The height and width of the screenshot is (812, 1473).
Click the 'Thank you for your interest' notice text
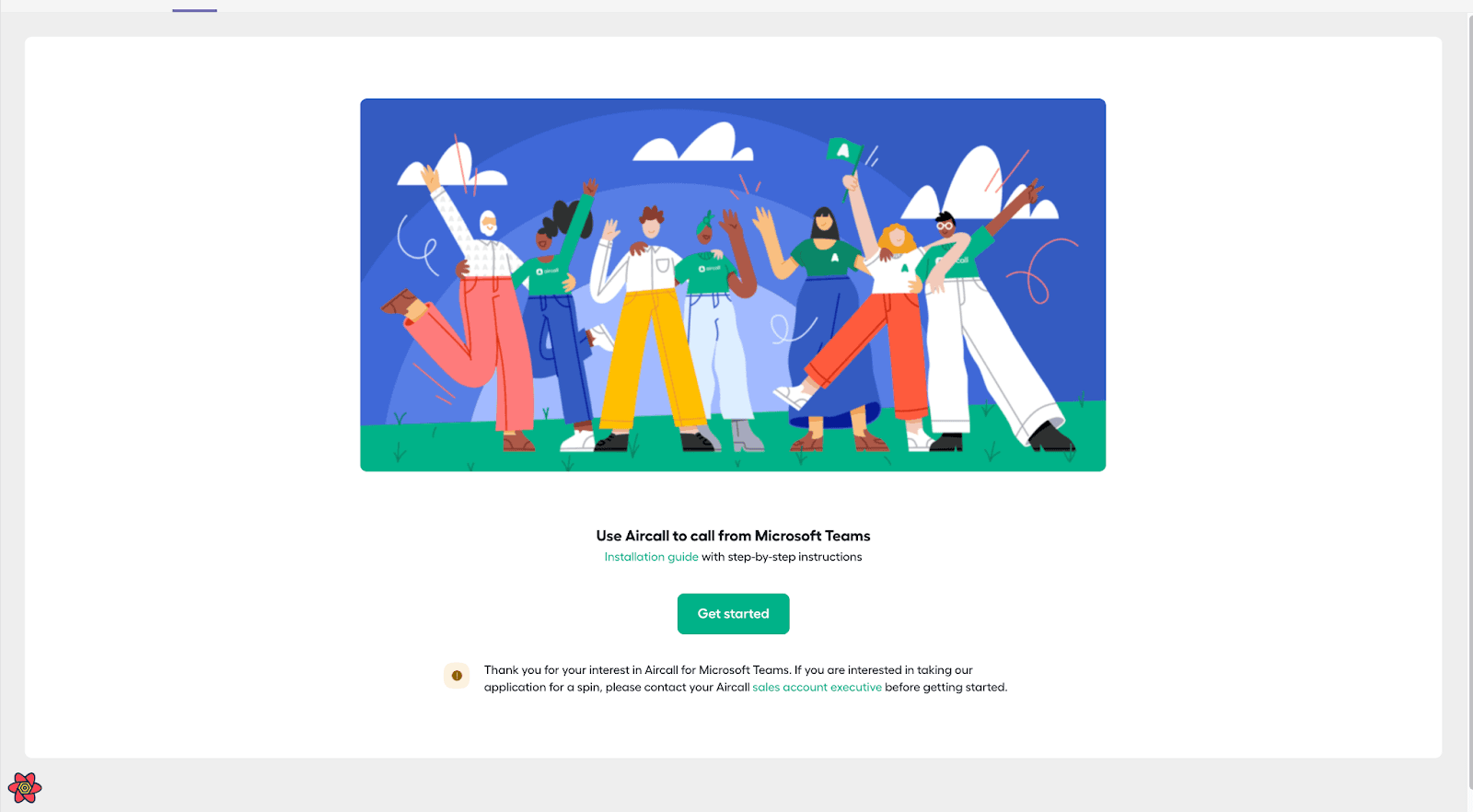click(x=746, y=679)
